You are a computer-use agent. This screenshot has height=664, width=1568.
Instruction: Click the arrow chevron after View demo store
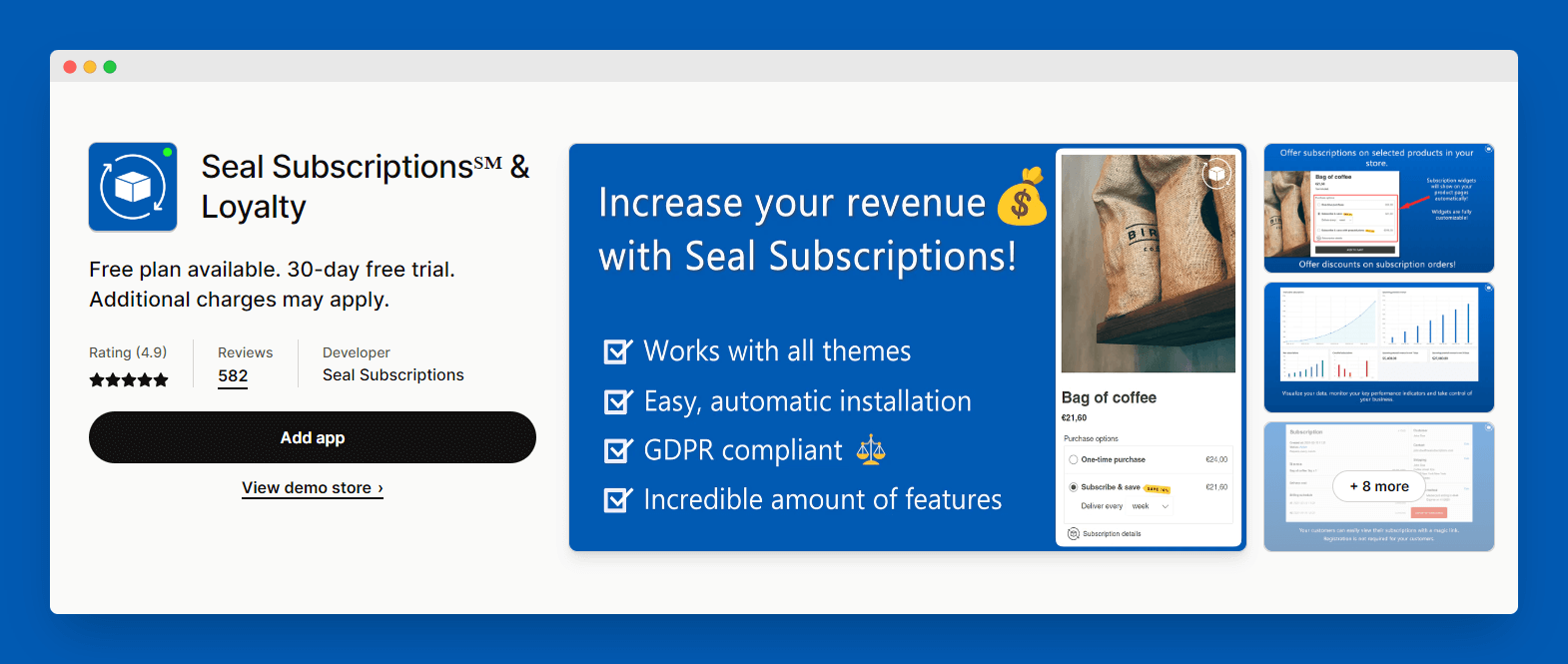click(381, 488)
